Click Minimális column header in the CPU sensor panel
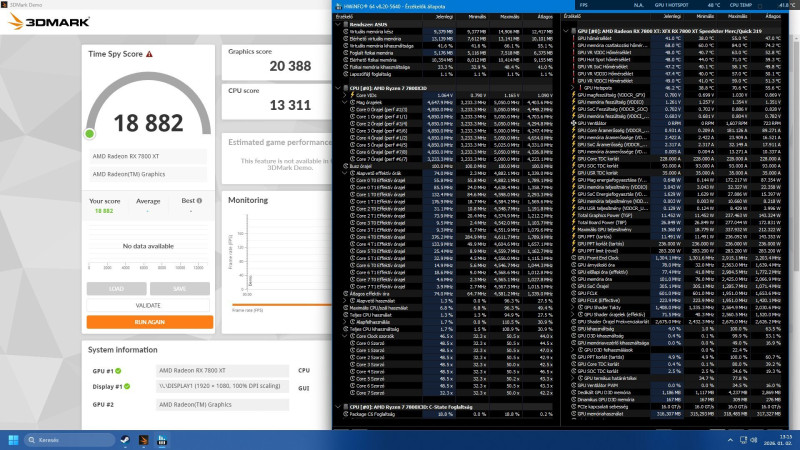 pos(477,16)
